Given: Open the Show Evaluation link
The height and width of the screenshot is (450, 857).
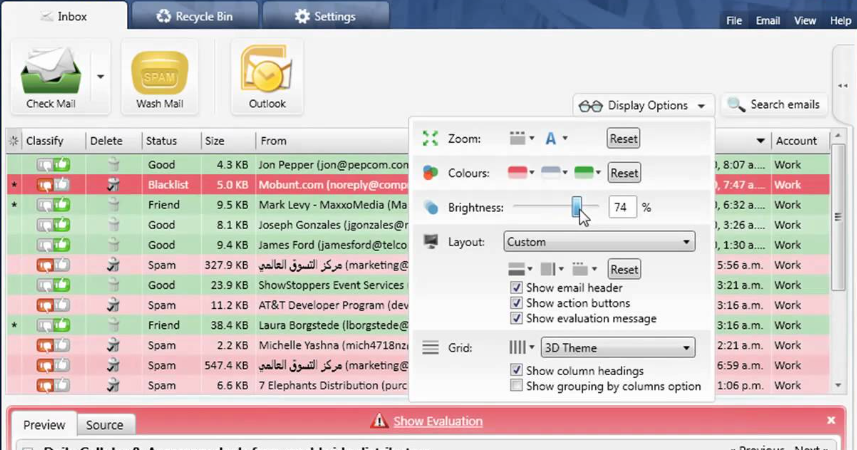Looking at the screenshot, I should click(438, 421).
